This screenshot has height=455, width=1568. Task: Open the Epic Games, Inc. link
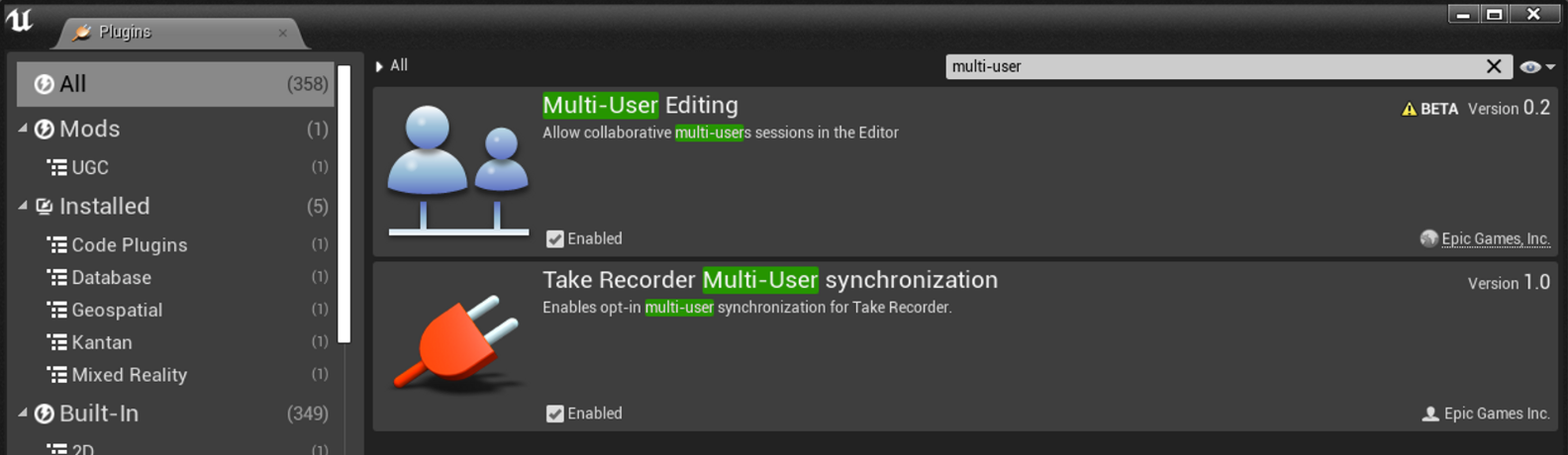tap(1495, 238)
